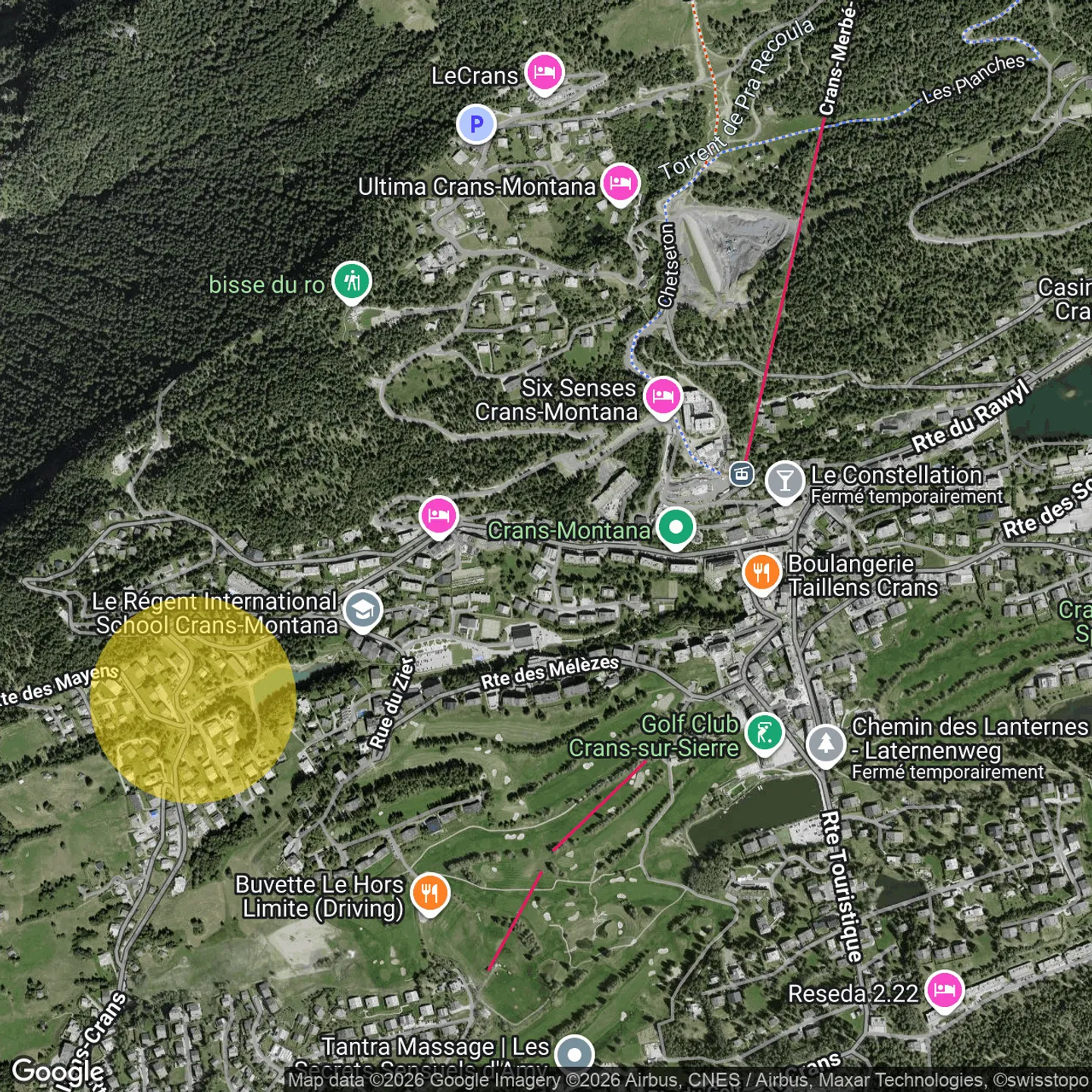Select the "Rte Touristique" road label
The width and height of the screenshot is (1092, 1092).
pyautogui.click(x=842, y=887)
